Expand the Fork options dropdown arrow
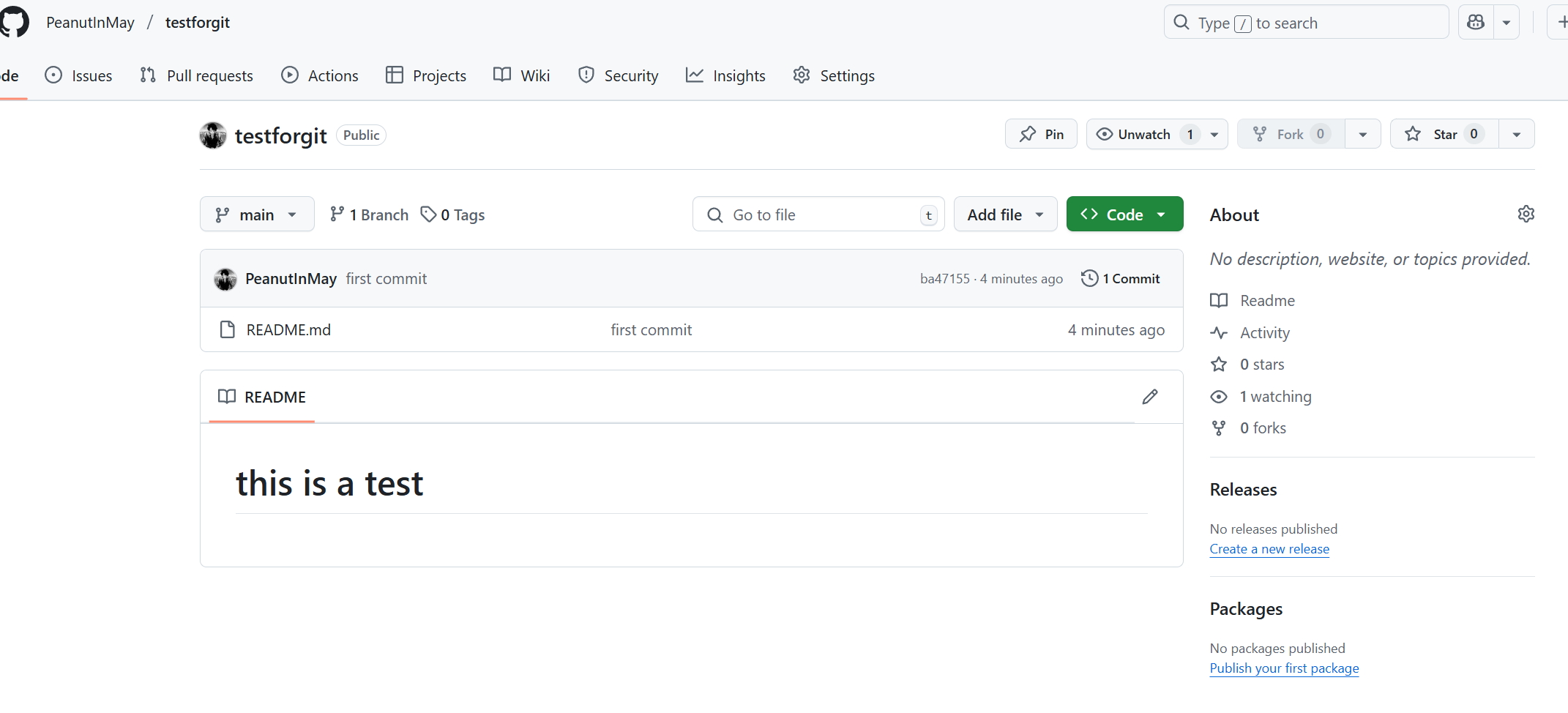1568x713 pixels. (x=1363, y=134)
